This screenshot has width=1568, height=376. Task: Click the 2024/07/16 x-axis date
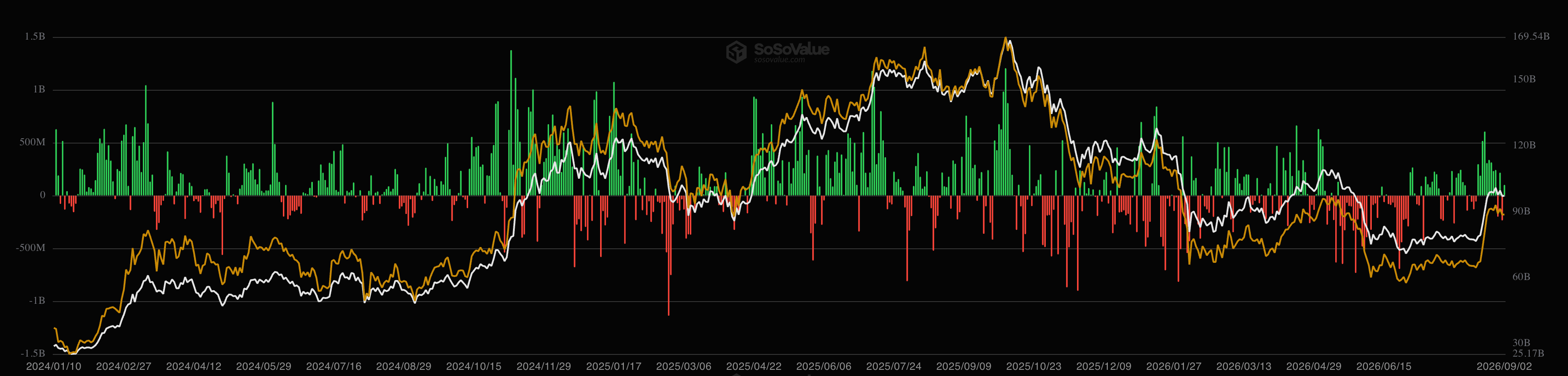click(x=333, y=366)
